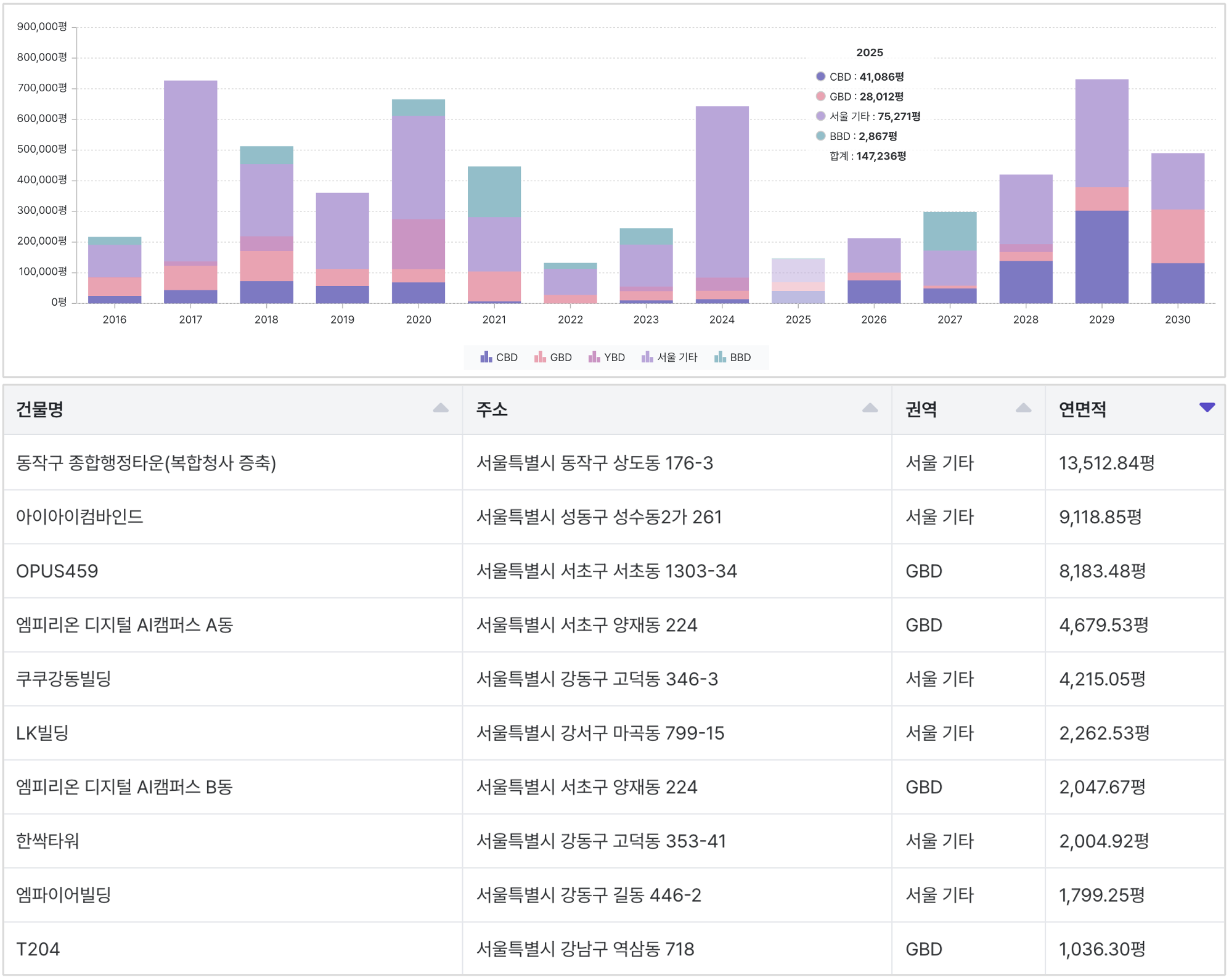Toggle the YBD legend series
This screenshot has height=980, width=1229.
tap(607, 357)
